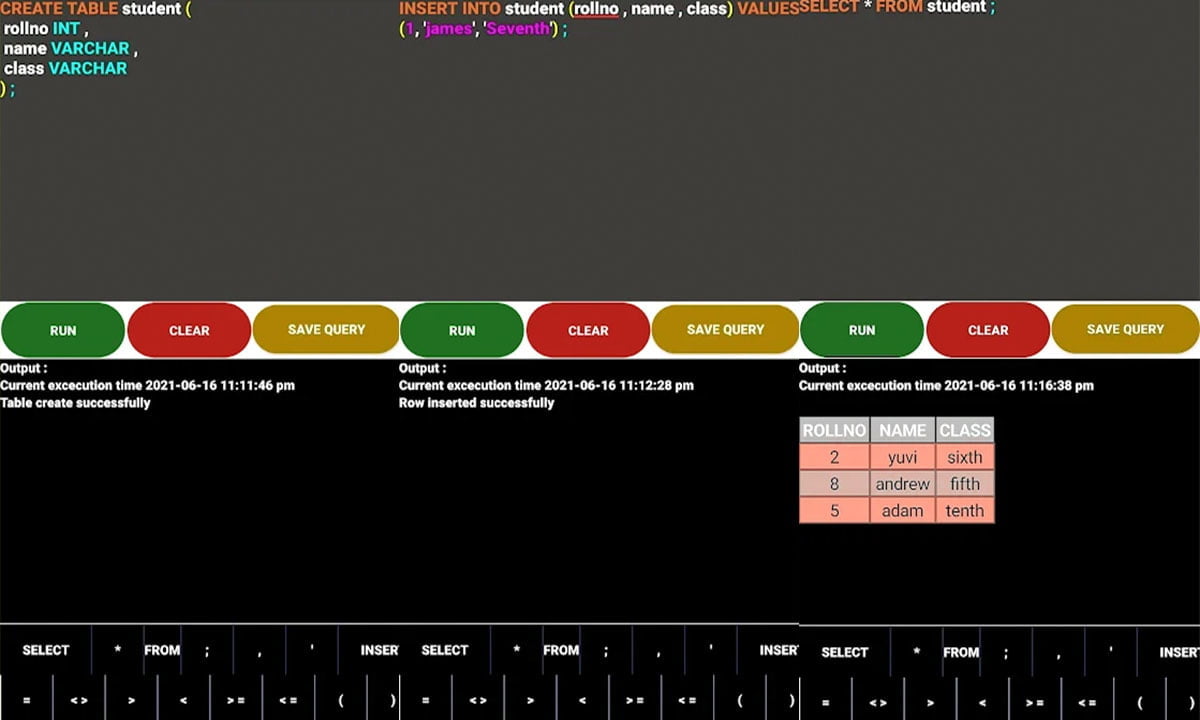Tap equals key in INSERT INTO screen
This screenshot has width=1200, height=720.
[425, 700]
